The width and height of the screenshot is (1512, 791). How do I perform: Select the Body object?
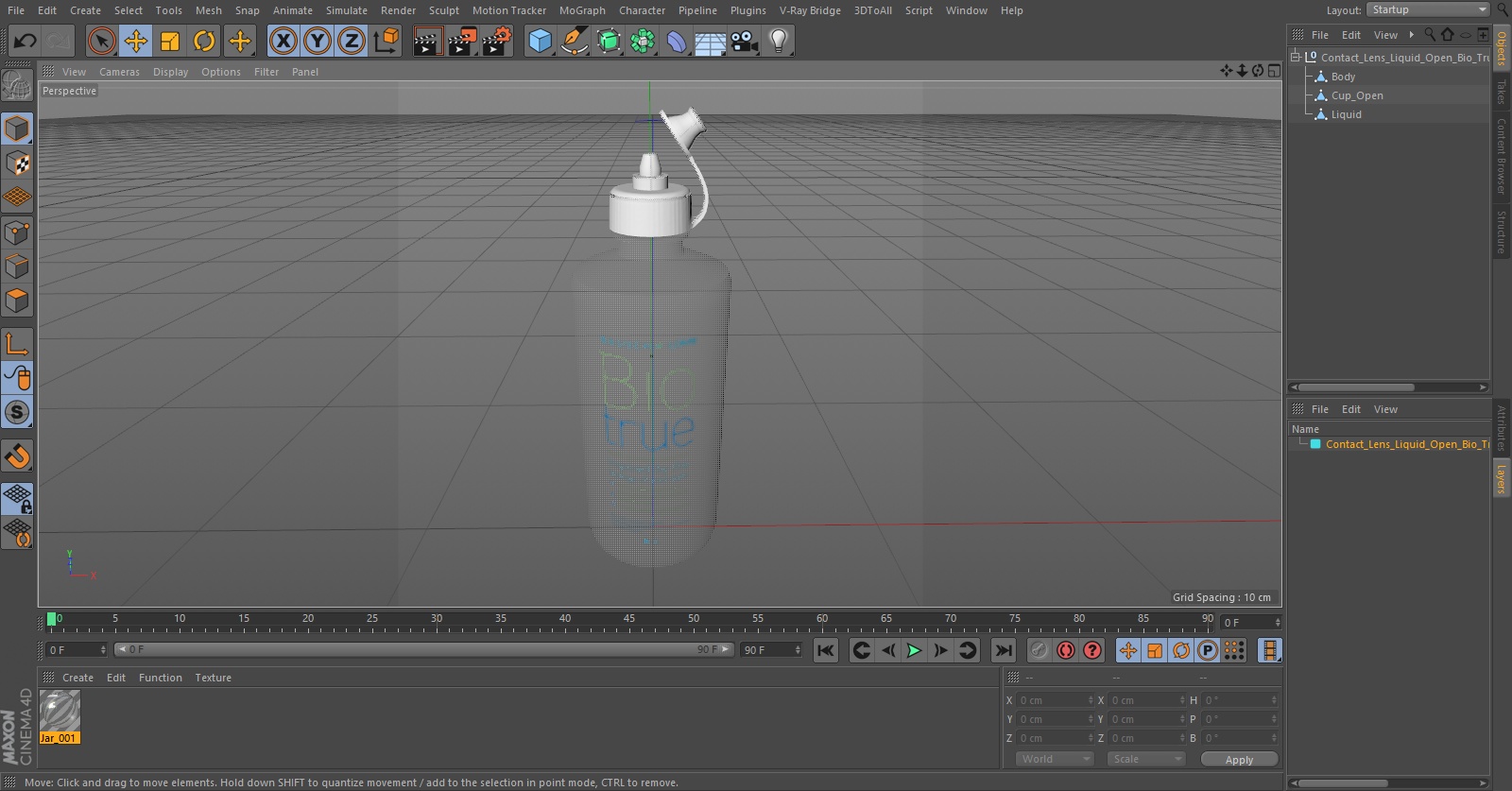click(1343, 77)
